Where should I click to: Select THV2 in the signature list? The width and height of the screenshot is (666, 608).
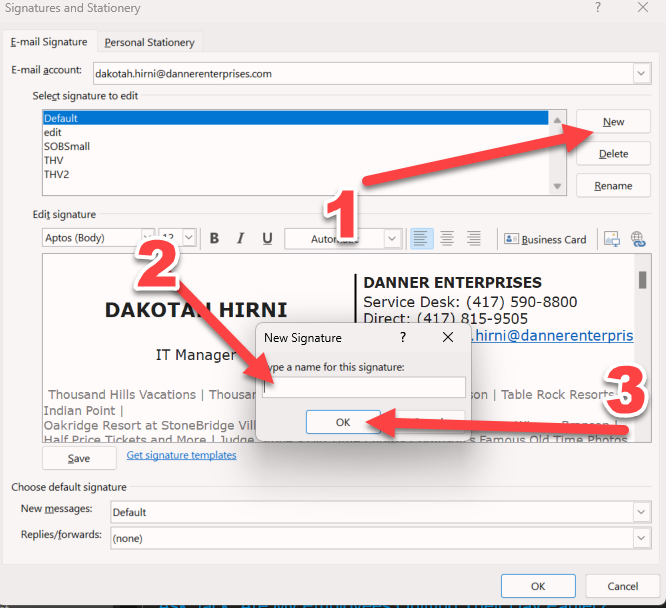click(x=57, y=174)
